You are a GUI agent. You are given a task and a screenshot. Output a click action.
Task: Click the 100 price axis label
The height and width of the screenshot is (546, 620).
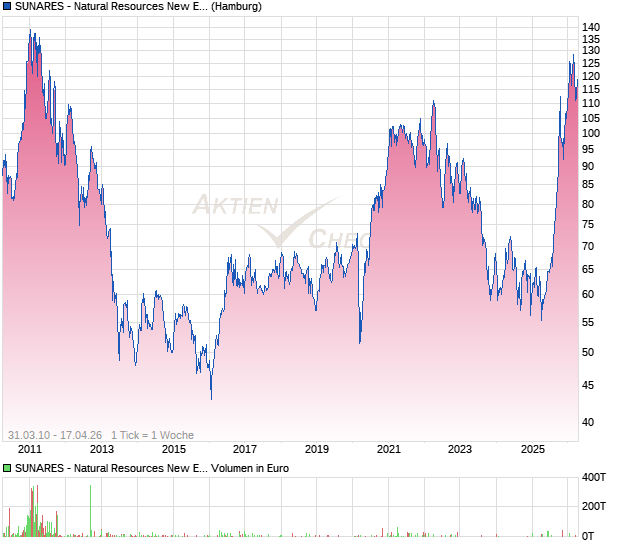click(591, 133)
